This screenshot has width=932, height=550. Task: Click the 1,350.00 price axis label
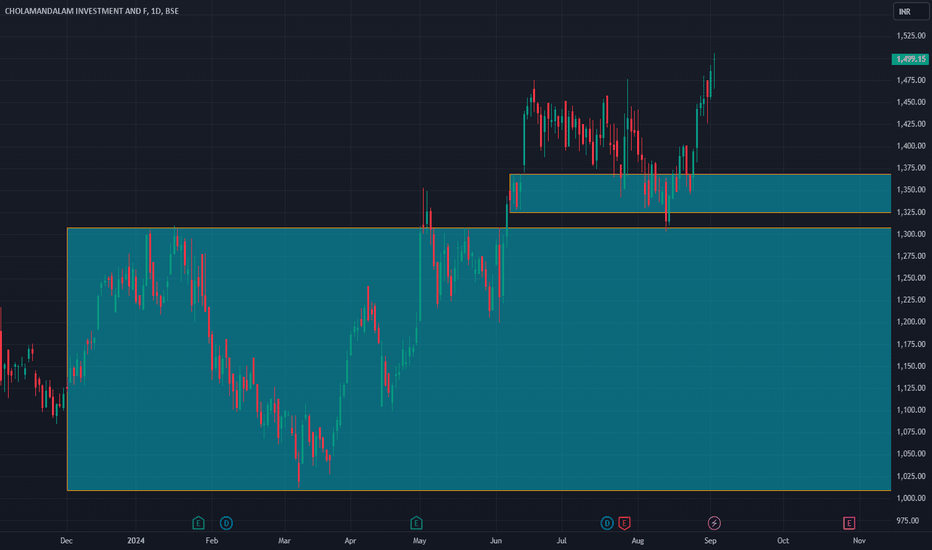tap(911, 190)
